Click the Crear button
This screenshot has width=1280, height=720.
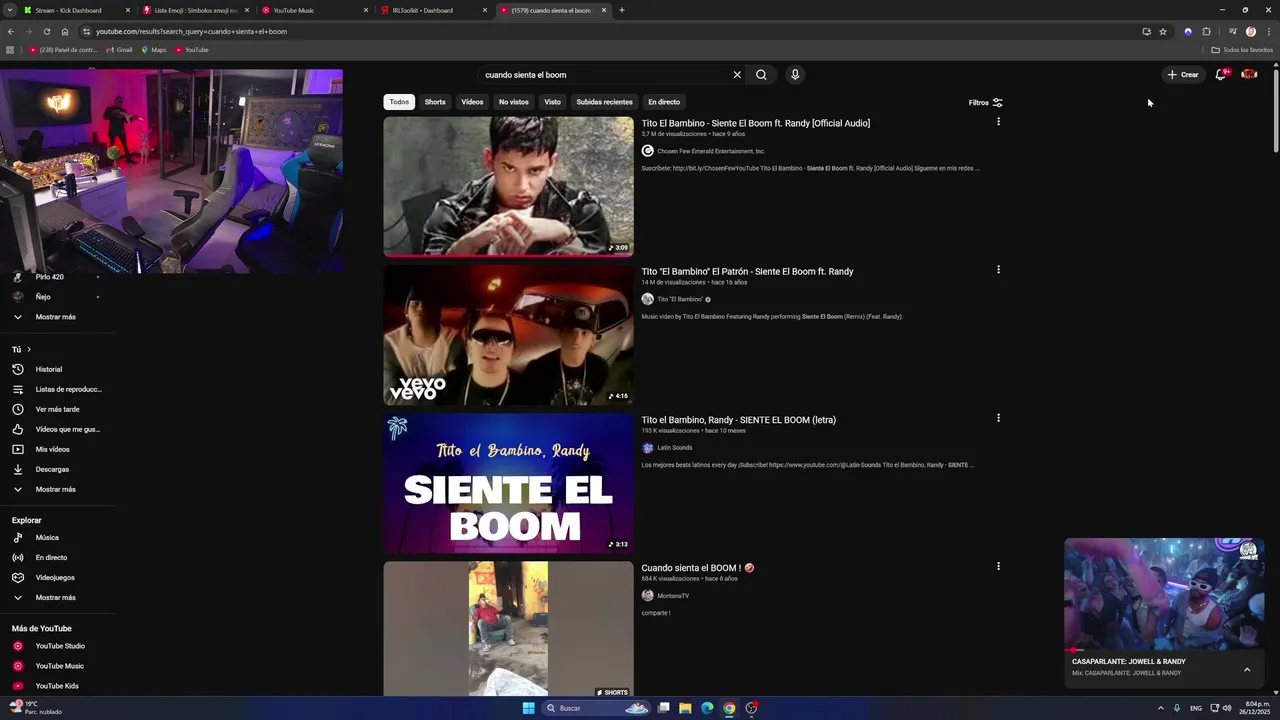click(x=1183, y=74)
